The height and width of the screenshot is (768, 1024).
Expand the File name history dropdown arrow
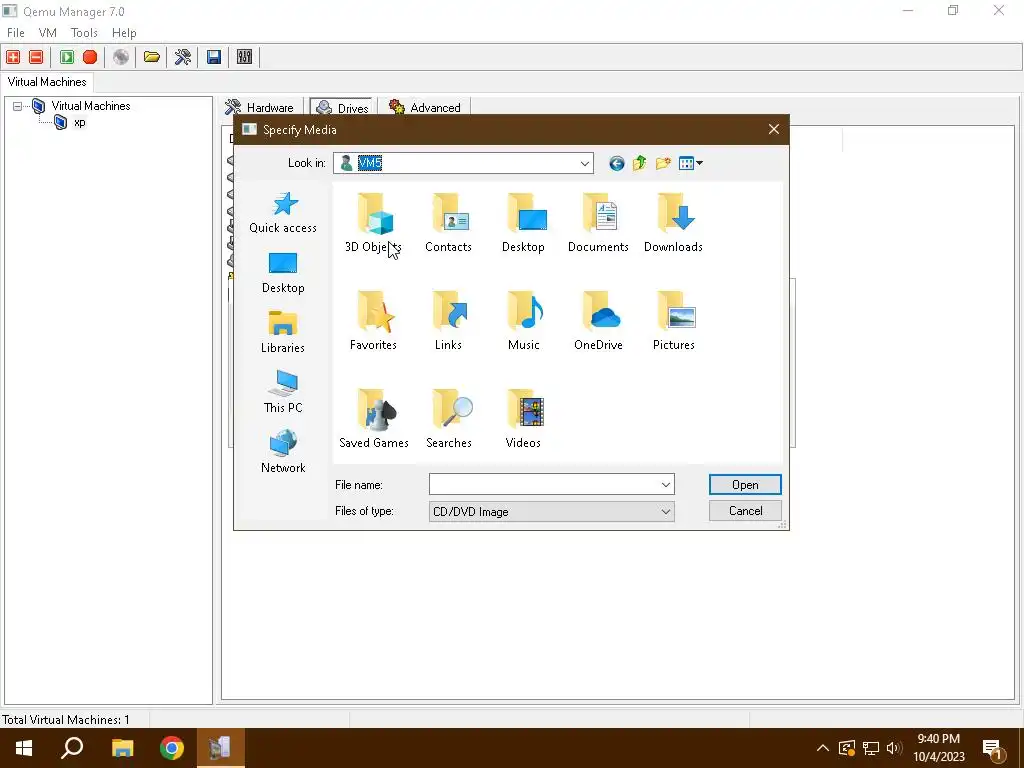coord(665,485)
